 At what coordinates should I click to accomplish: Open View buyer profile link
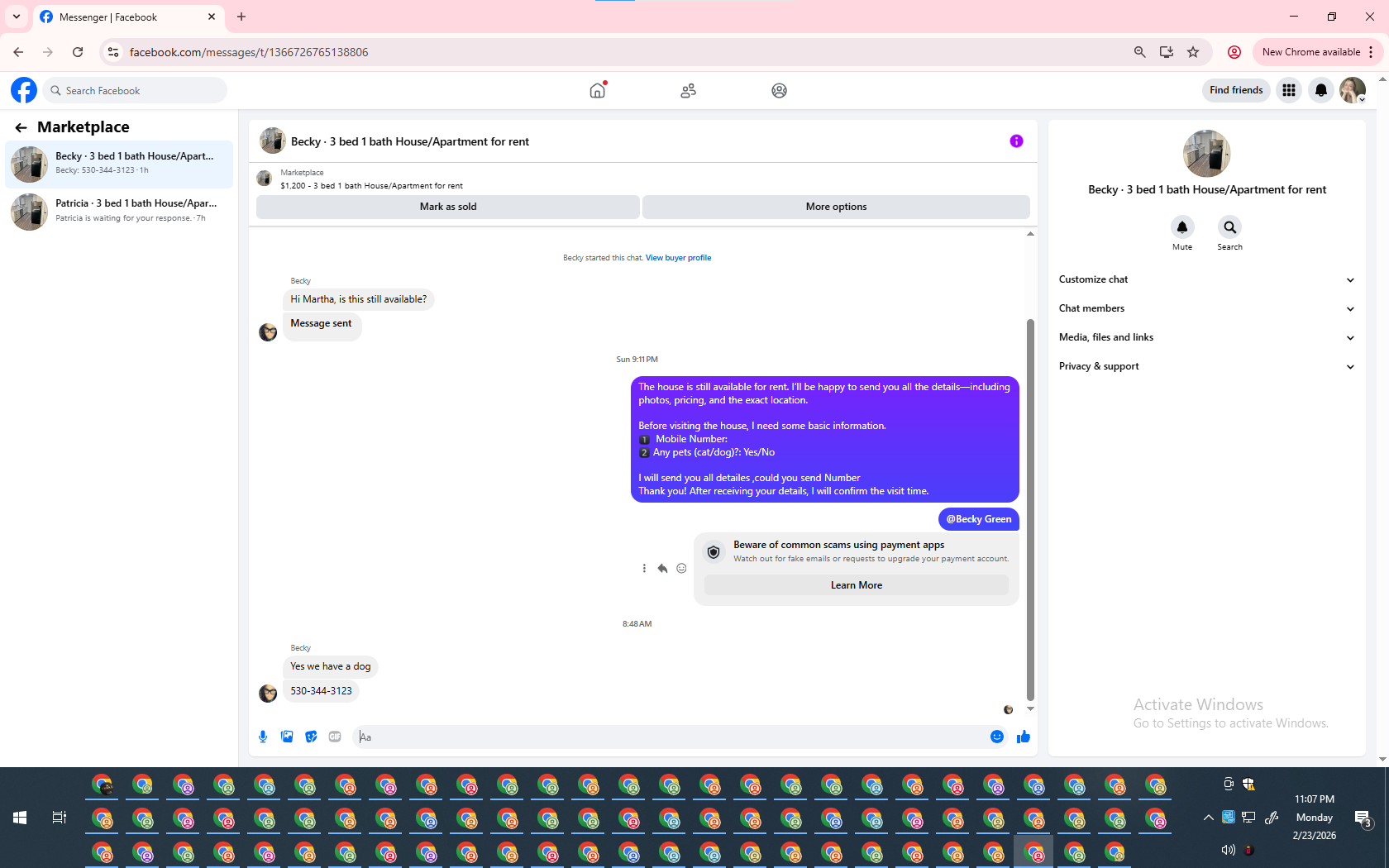tap(678, 258)
